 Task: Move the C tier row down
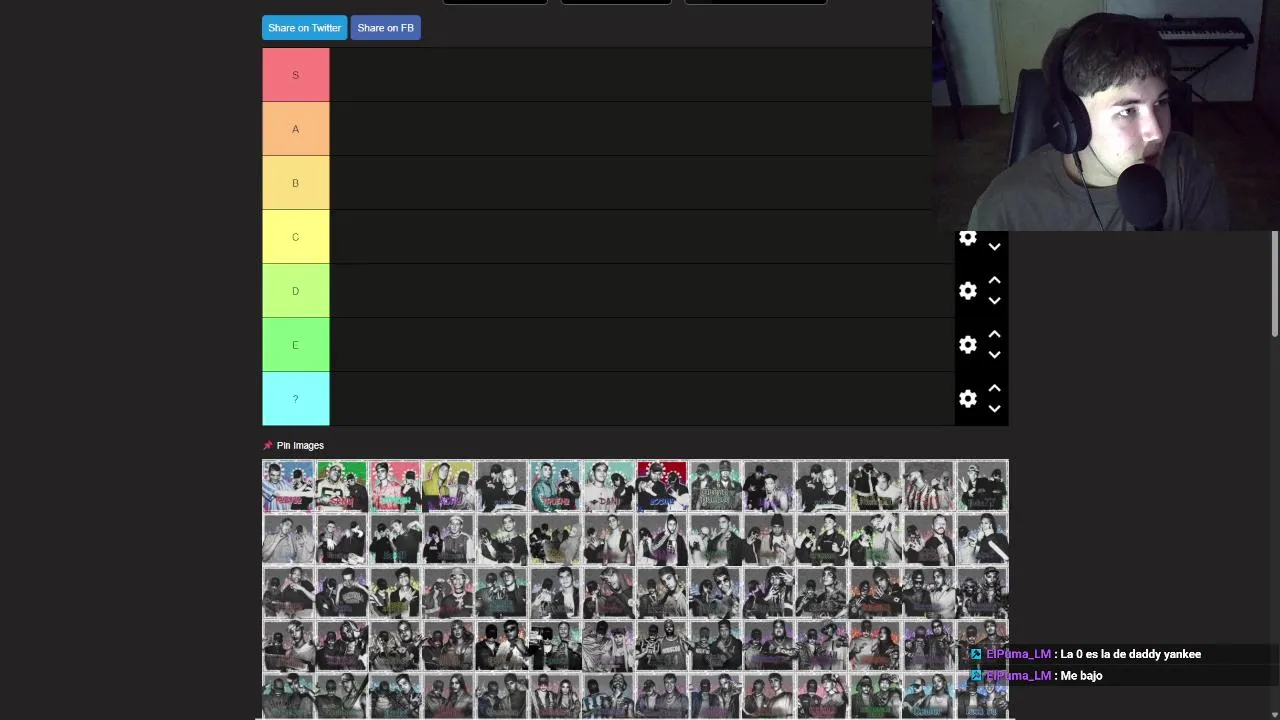click(x=994, y=246)
